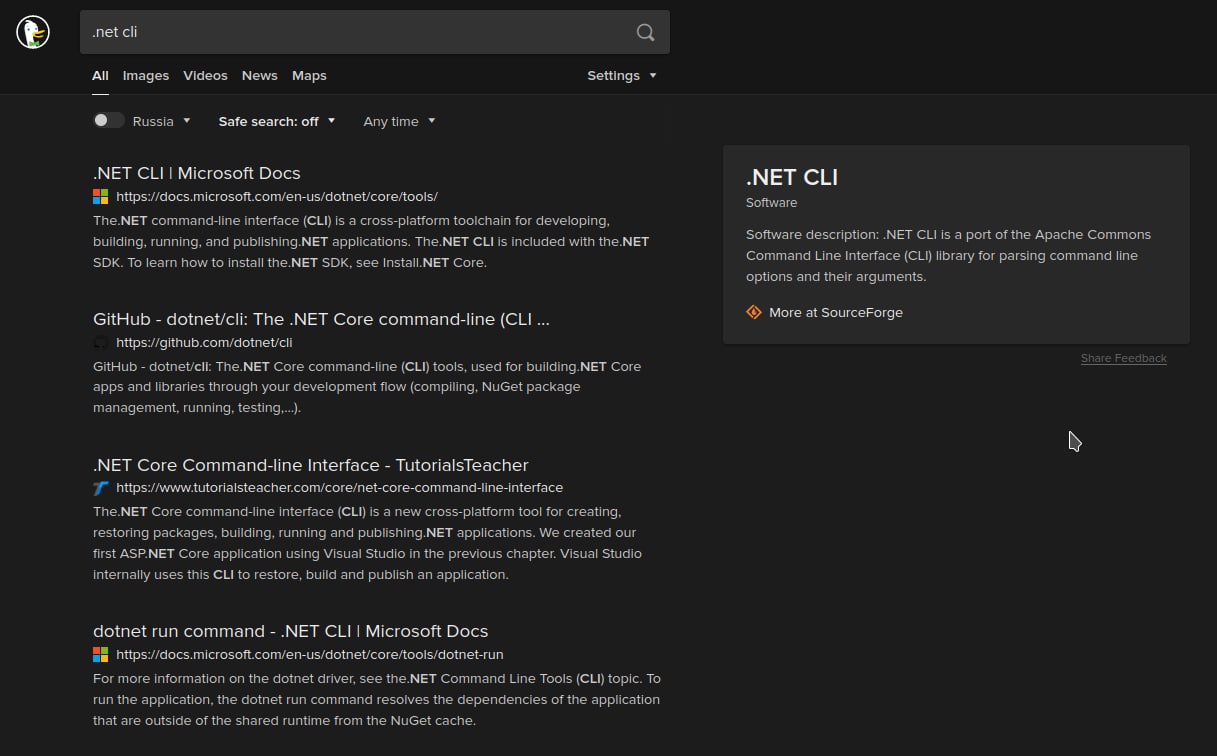
Task: Click the first Microsoft Docs snippet text
Action: click(x=371, y=241)
